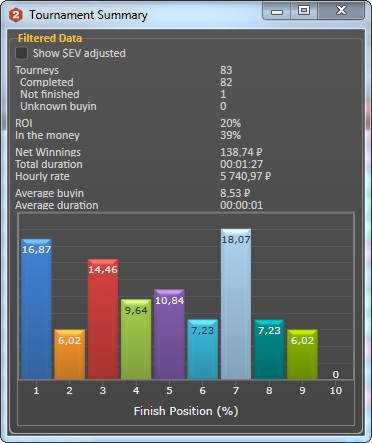Image resolution: width=372 pixels, height=443 pixels.
Task: Click the Tournament Summary window title
Action: 88,15
